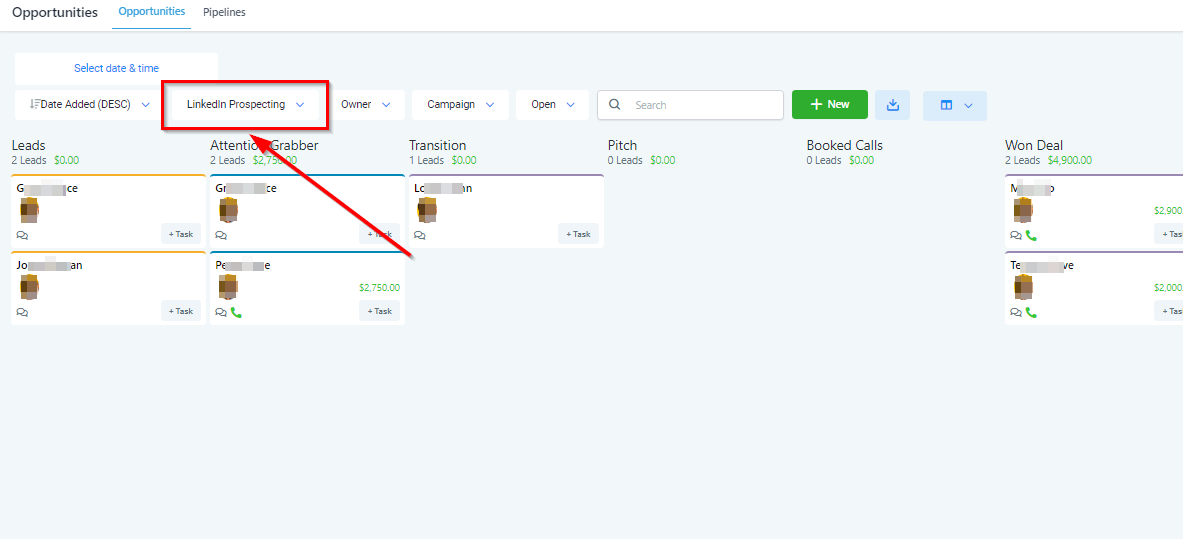
Task: Click the green New button
Action: click(829, 105)
